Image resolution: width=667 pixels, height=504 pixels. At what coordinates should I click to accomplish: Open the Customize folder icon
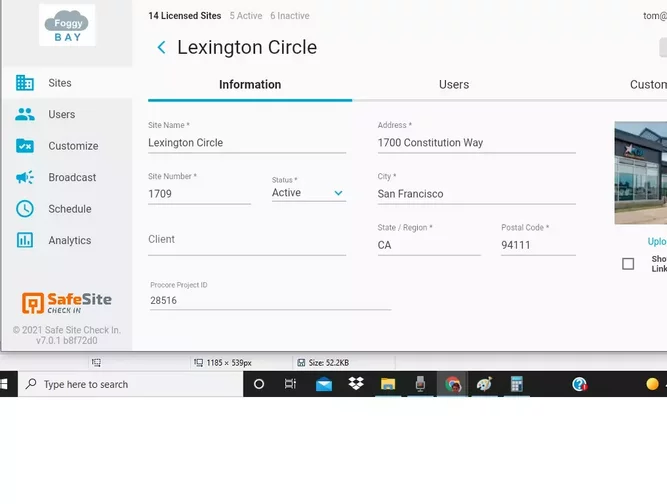pos(25,146)
